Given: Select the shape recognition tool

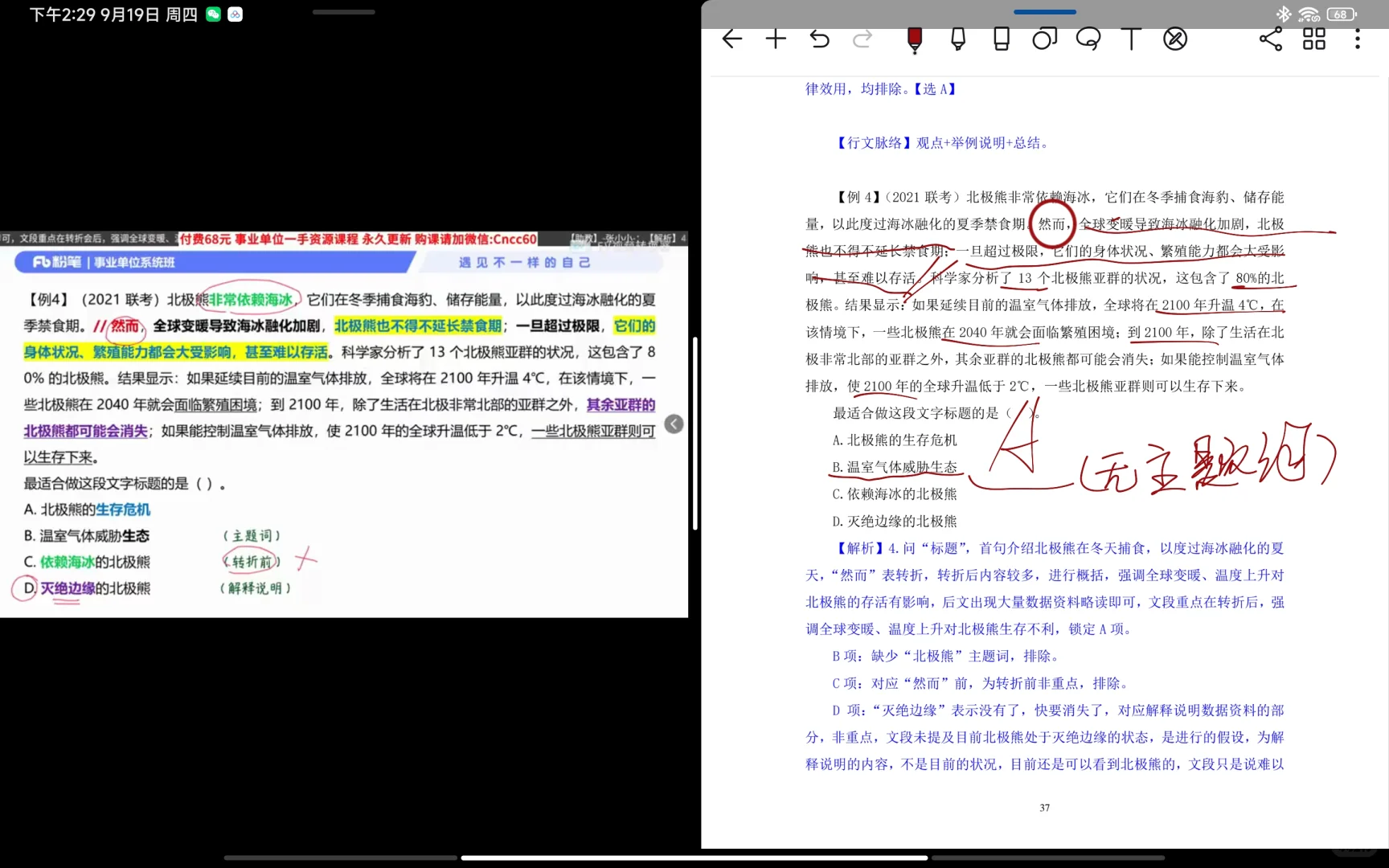Looking at the screenshot, I should tap(1044, 39).
